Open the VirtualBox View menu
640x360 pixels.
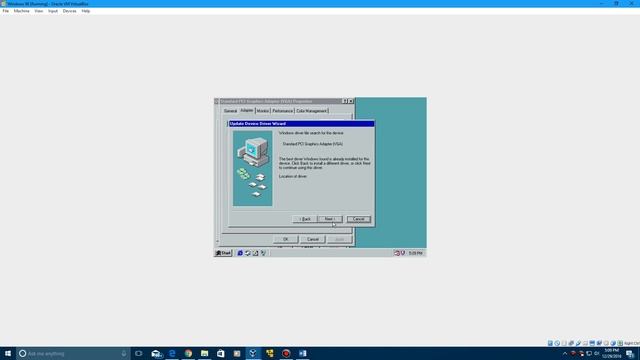(x=39, y=11)
